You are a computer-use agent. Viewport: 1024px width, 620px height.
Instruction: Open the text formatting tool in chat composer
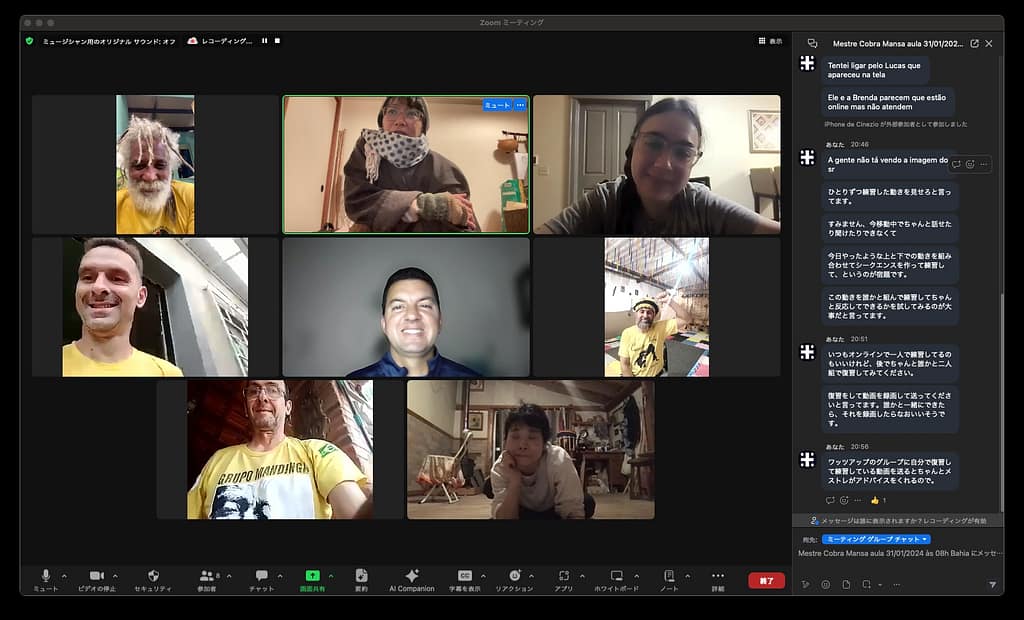click(x=806, y=585)
